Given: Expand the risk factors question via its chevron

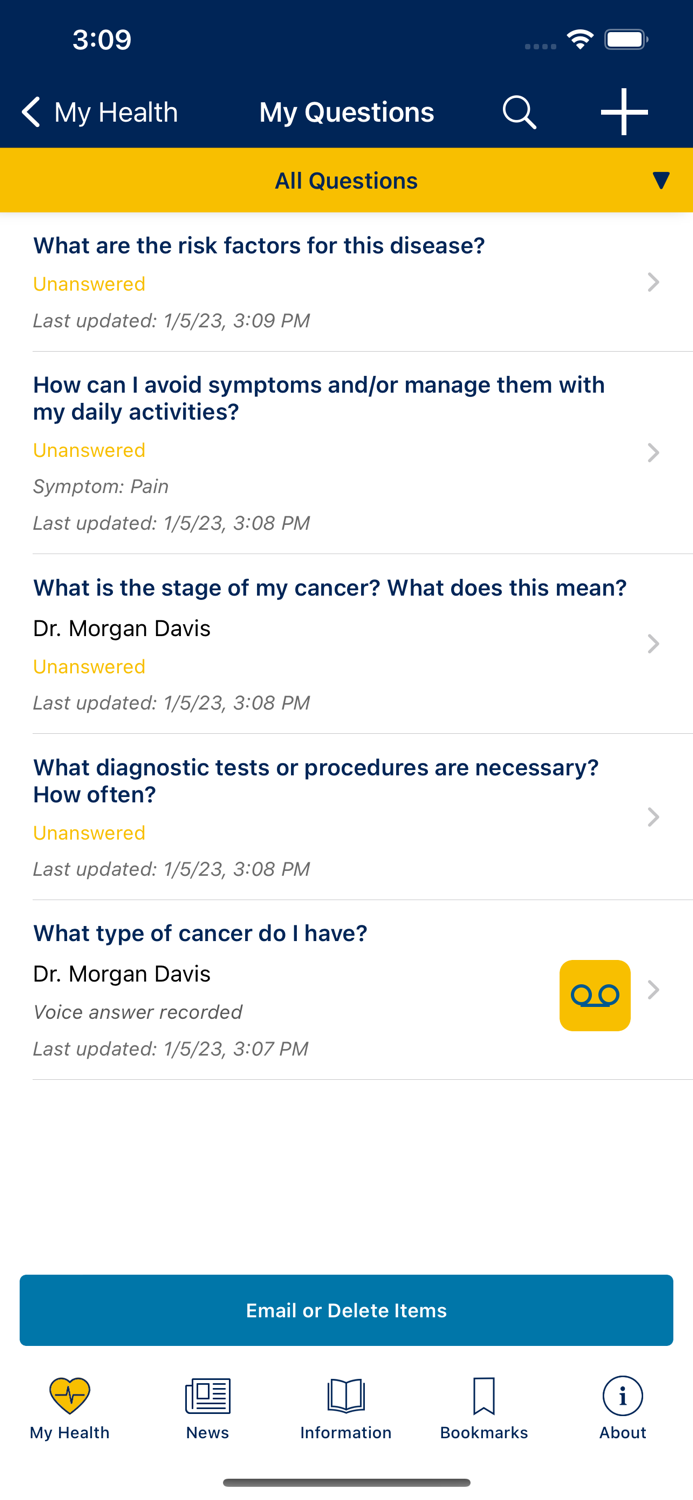Looking at the screenshot, I should coord(654,281).
